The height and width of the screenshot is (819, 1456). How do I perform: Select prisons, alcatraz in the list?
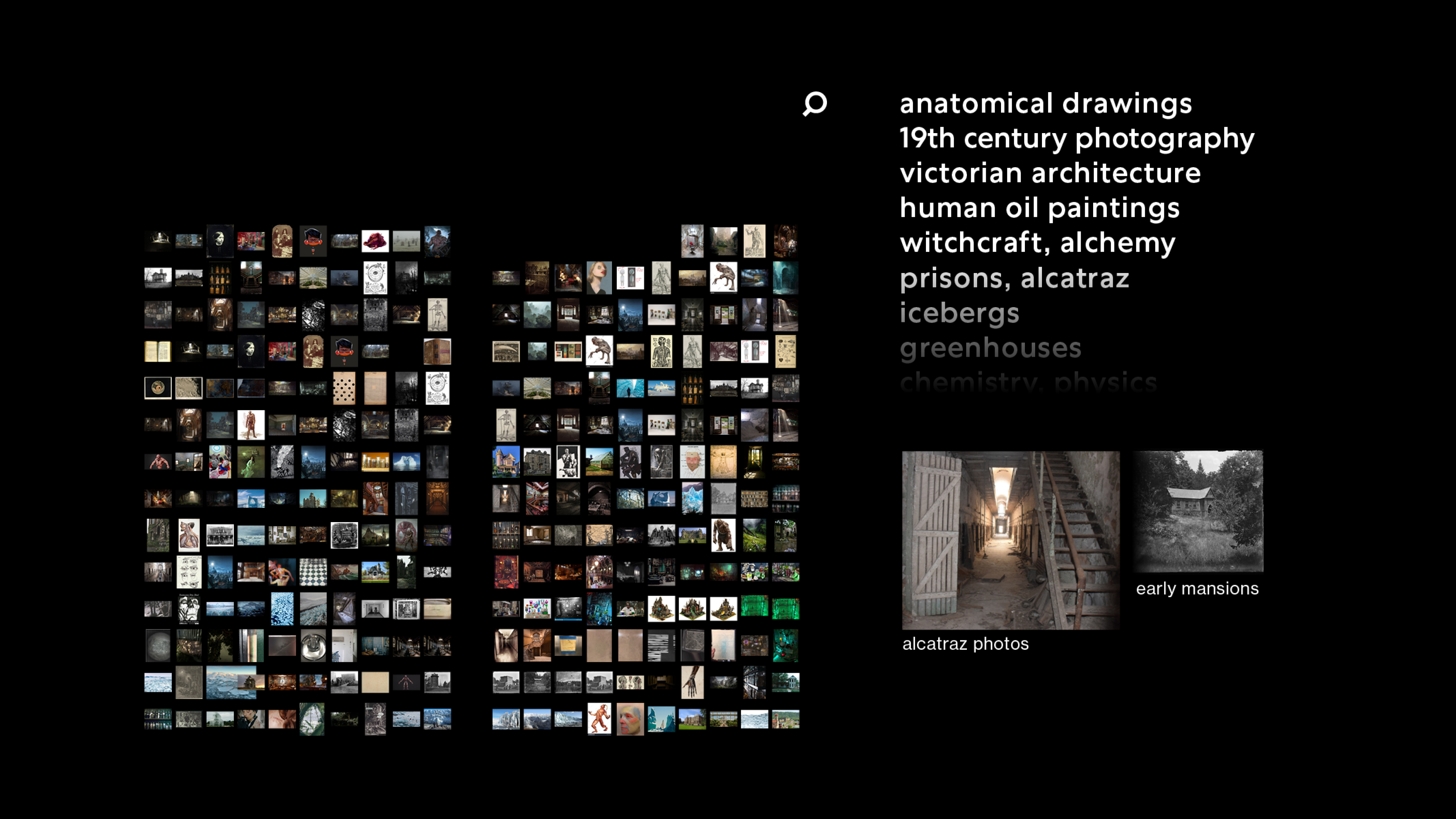coord(1014,278)
